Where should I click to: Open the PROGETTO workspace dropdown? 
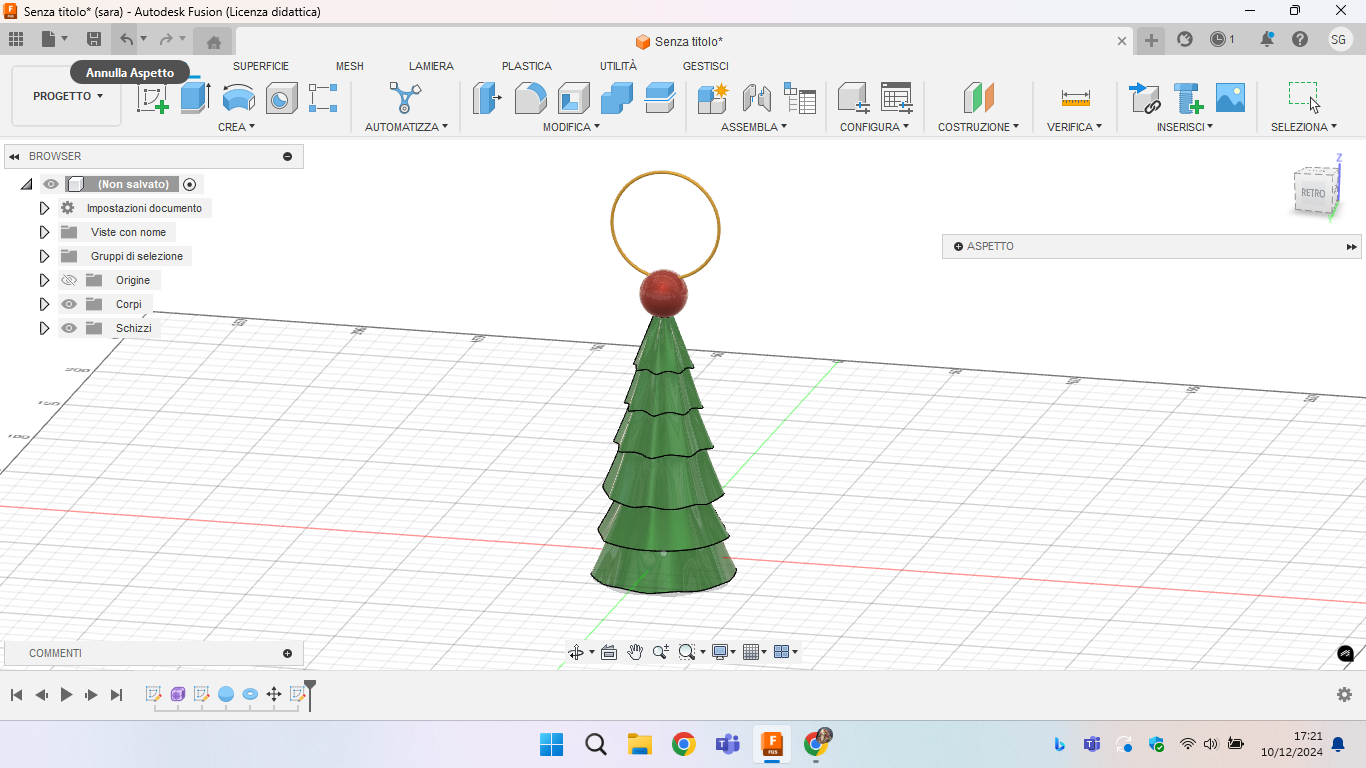67,96
